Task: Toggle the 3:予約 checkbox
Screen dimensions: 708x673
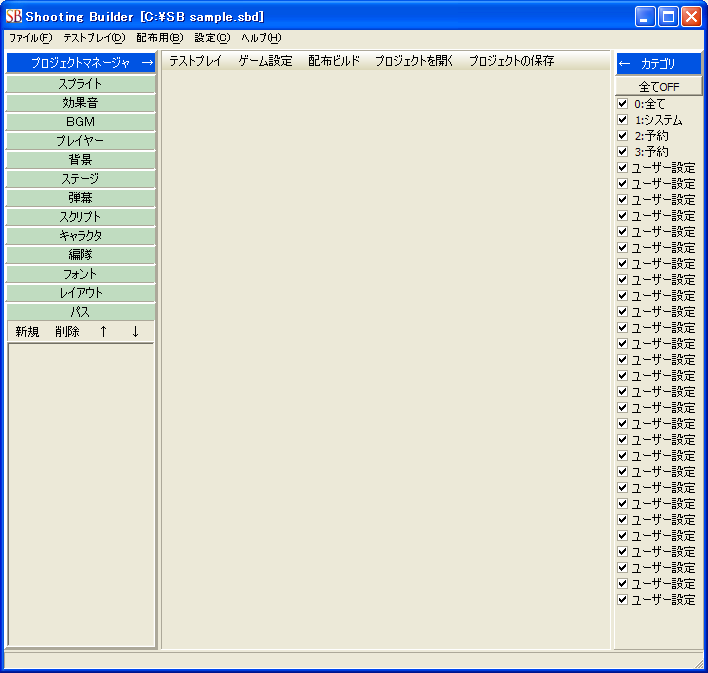Action: click(x=623, y=152)
